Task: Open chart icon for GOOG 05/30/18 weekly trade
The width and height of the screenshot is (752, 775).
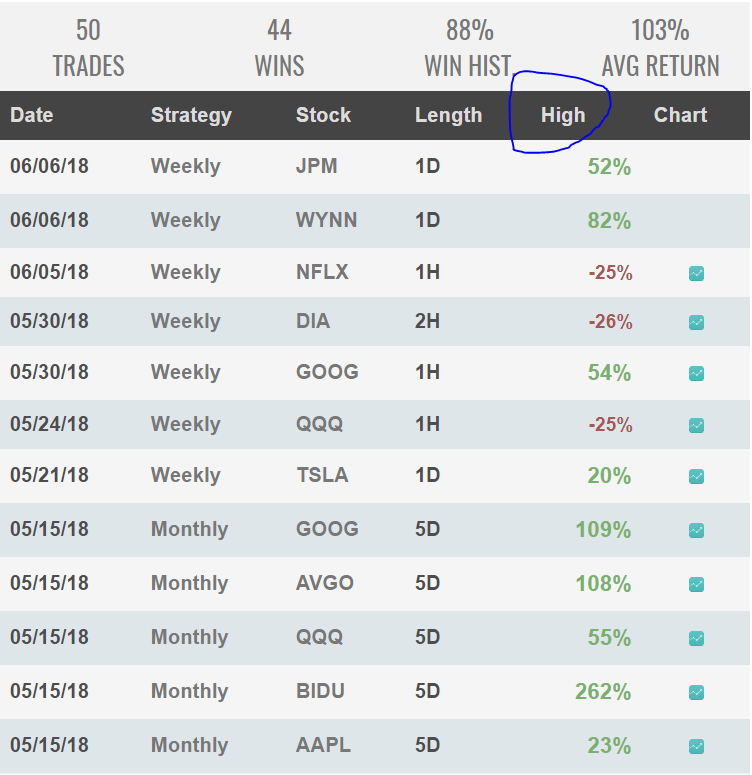Action: (696, 373)
